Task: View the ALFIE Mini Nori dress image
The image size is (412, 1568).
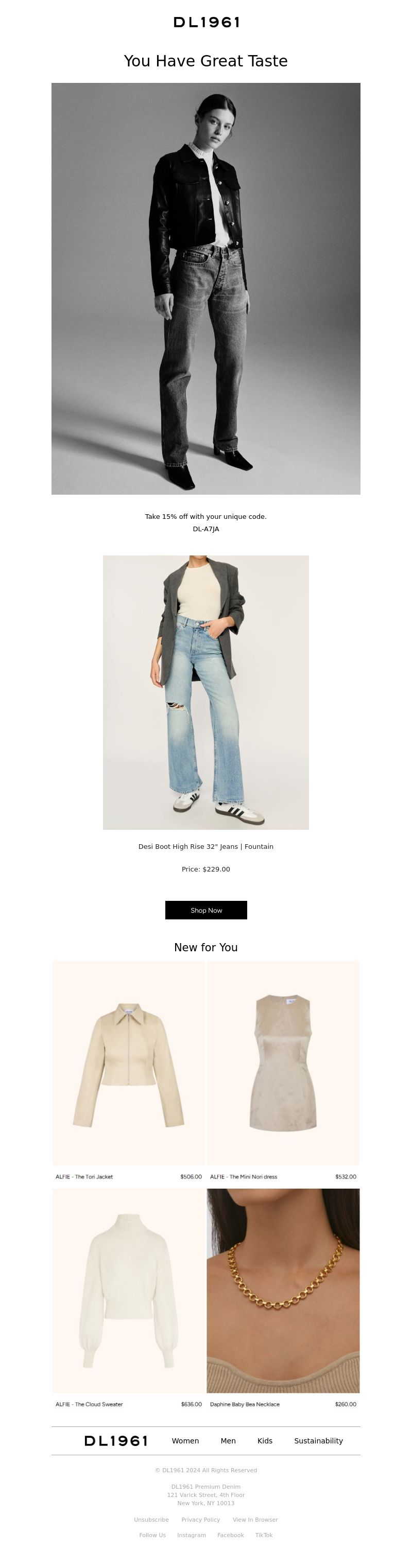Action: click(x=283, y=1063)
